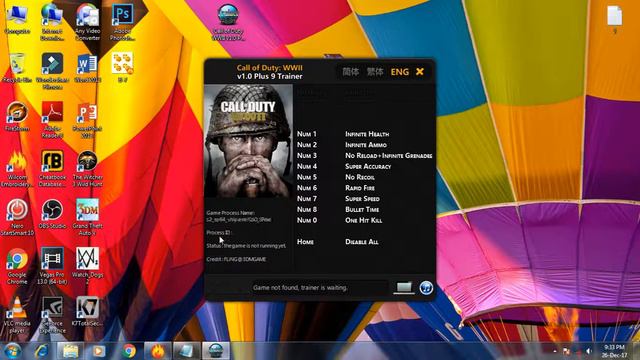Open the Word desktop shortcut
The height and width of the screenshot is (360, 640).
[87, 67]
